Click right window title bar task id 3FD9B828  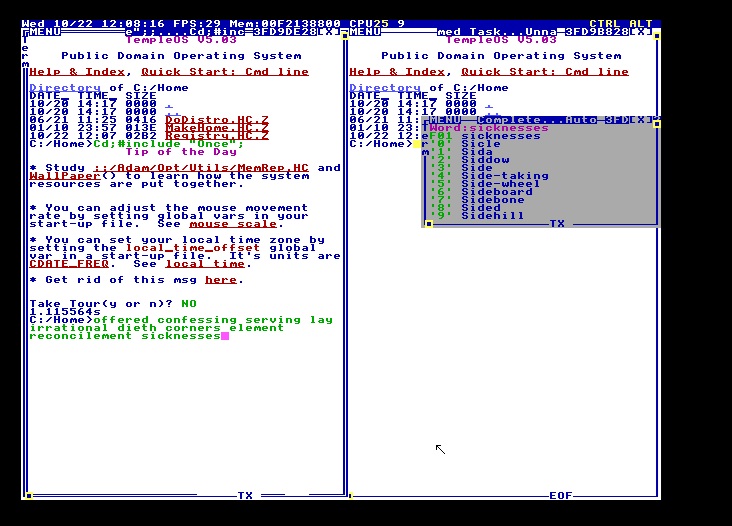click(x=597, y=32)
